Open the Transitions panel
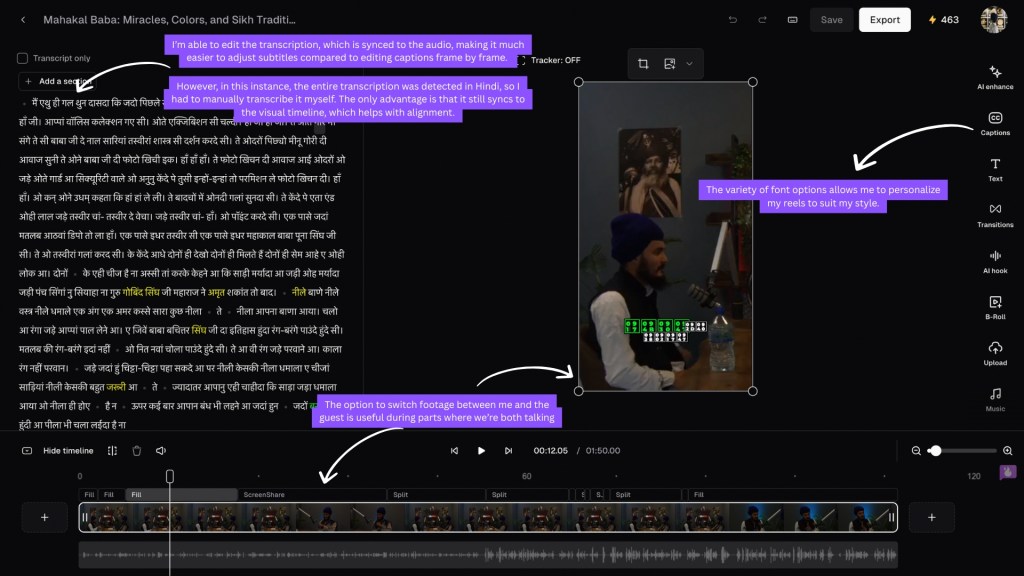Viewport: 1024px width, 576px height. pos(995,214)
